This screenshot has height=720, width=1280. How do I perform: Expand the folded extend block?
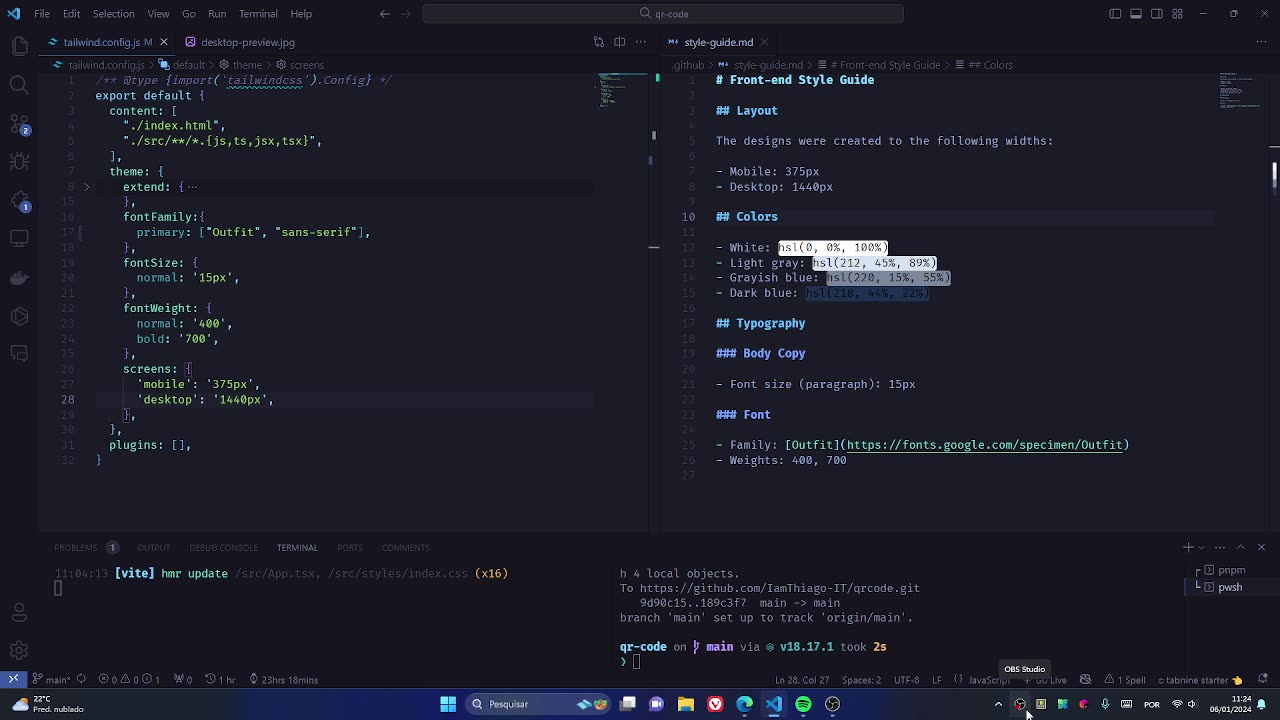click(86, 187)
